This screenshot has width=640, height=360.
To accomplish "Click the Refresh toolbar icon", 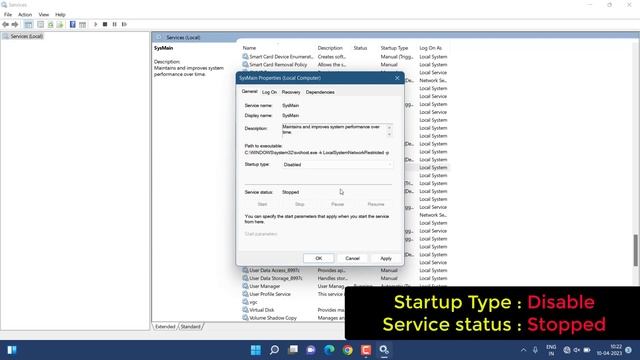I will (x=51, y=24).
